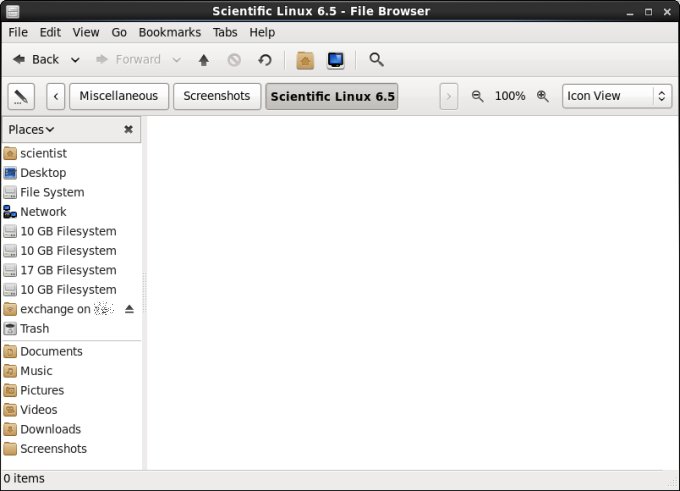The width and height of the screenshot is (680, 491).
Task: Open the Edit menu
Action: [50, 33]
